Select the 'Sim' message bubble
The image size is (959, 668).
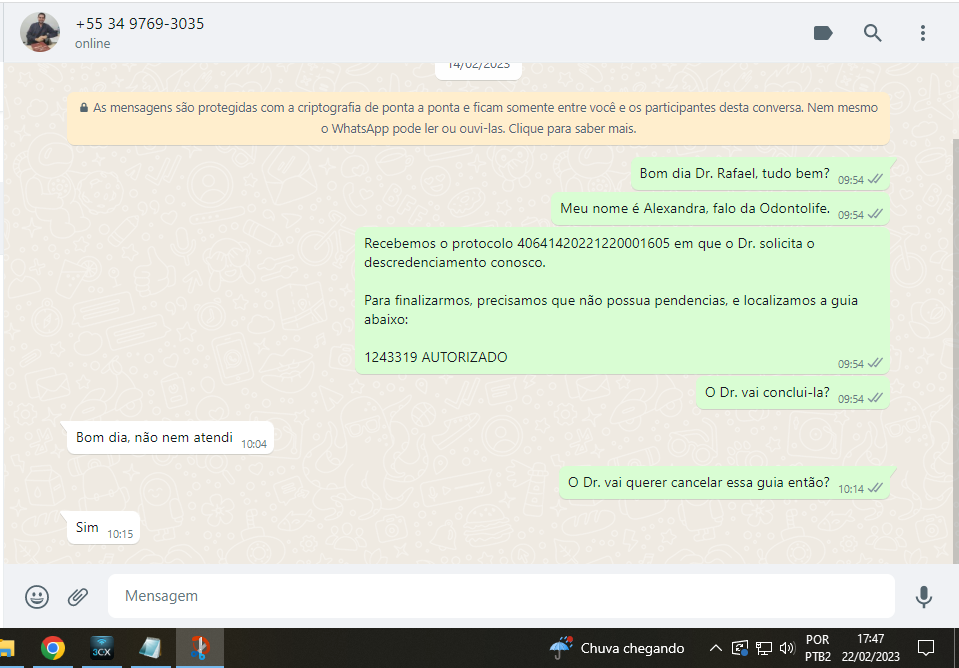pos(88,527)
